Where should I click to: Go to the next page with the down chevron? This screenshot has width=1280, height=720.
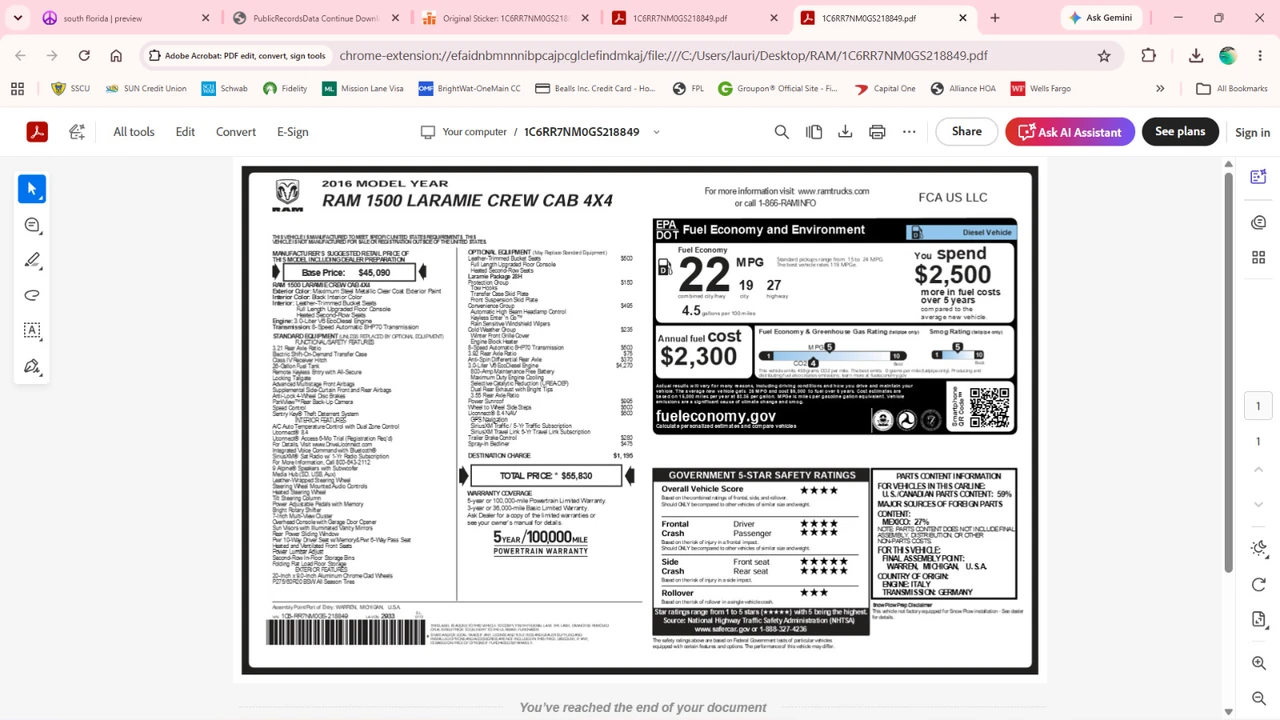tap(1259, 504)
